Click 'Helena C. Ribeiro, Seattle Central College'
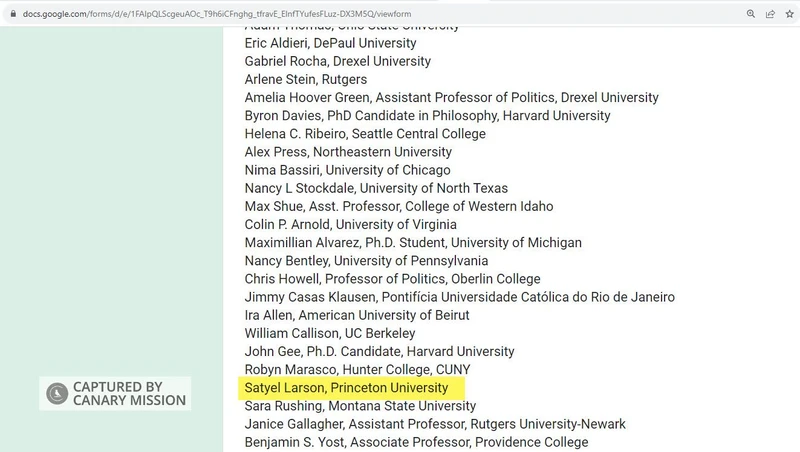800x452 pixels. 365,134
